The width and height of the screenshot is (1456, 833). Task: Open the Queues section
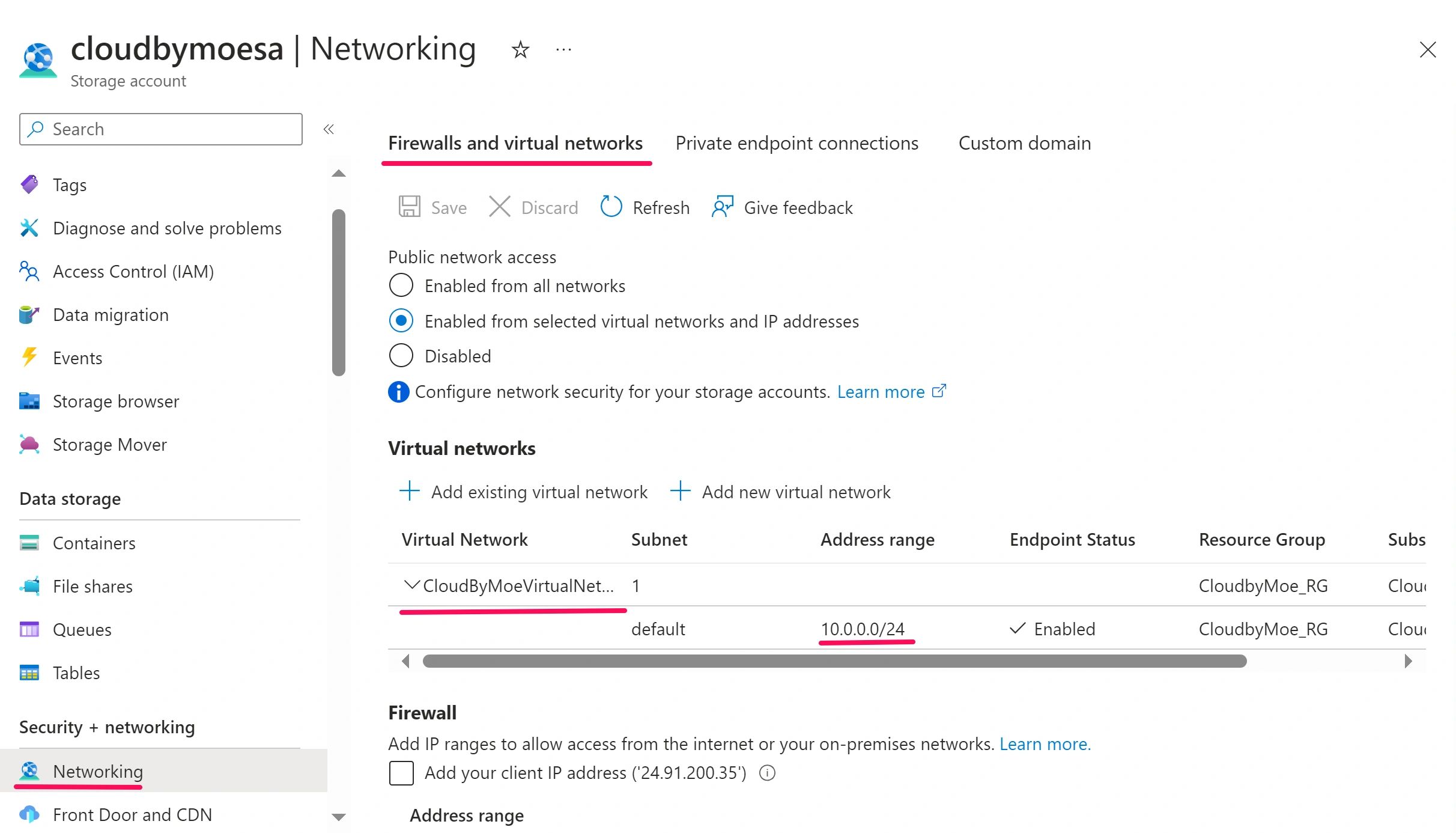(x=82, y=629)
